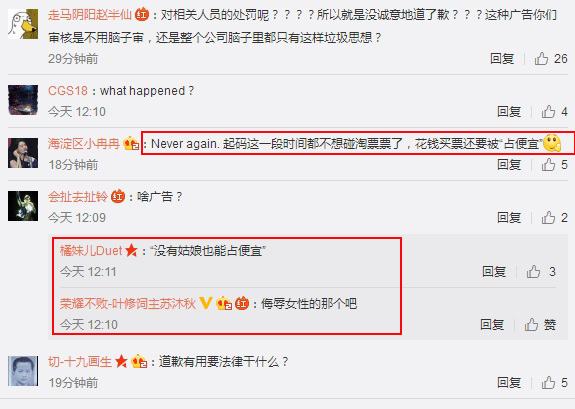Open 会扯去扯铃 profile link

78,197
